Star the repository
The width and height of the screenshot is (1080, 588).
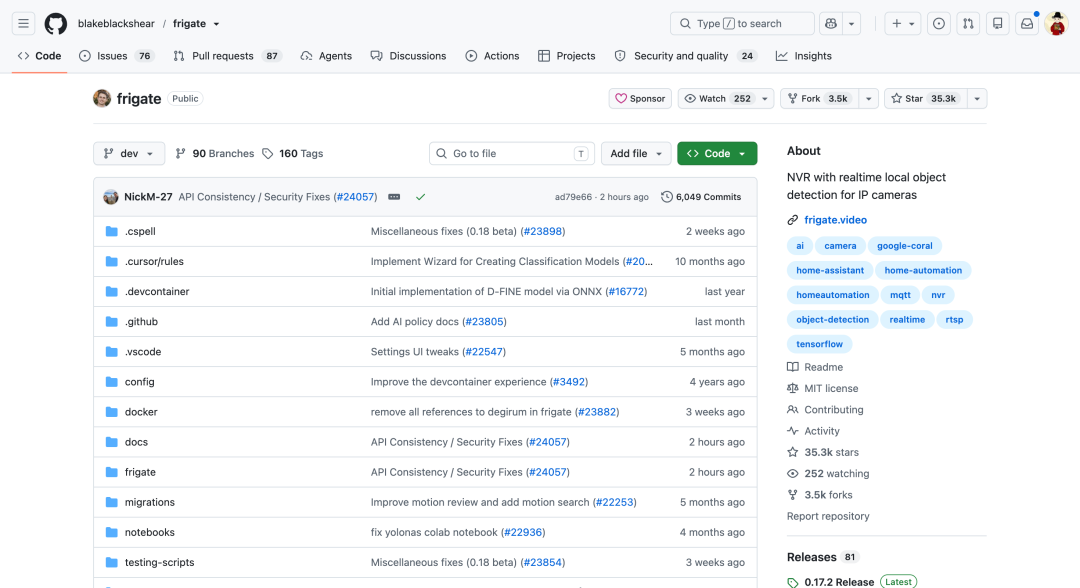tap(926, 98)
